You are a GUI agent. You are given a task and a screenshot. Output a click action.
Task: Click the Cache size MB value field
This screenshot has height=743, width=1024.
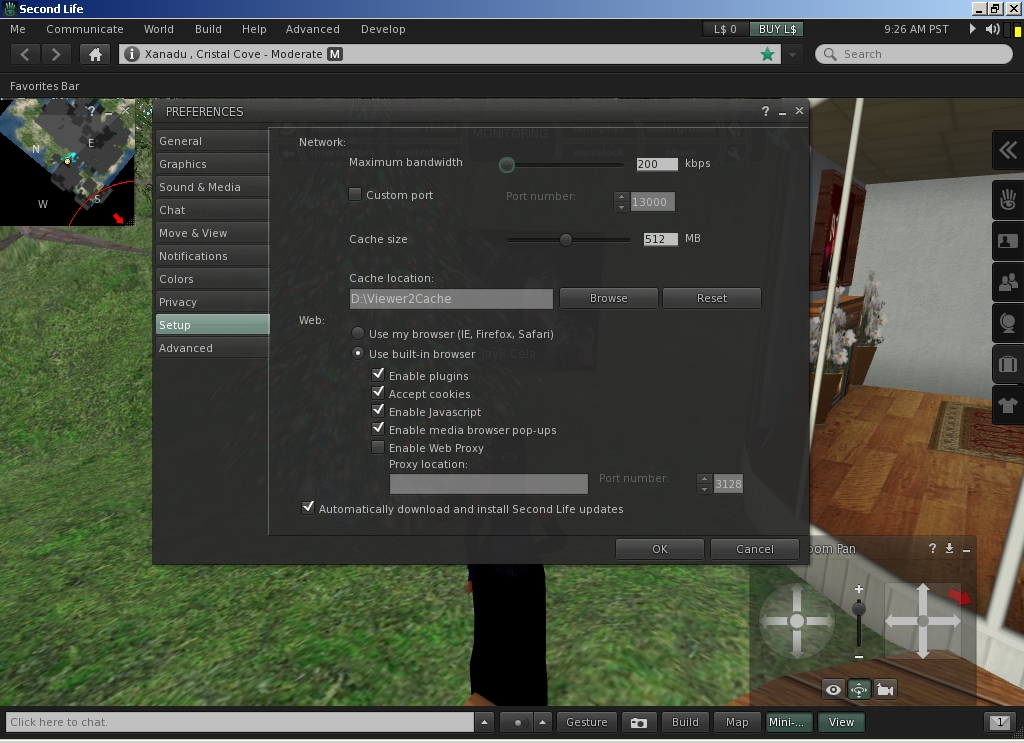coord(660,239)
